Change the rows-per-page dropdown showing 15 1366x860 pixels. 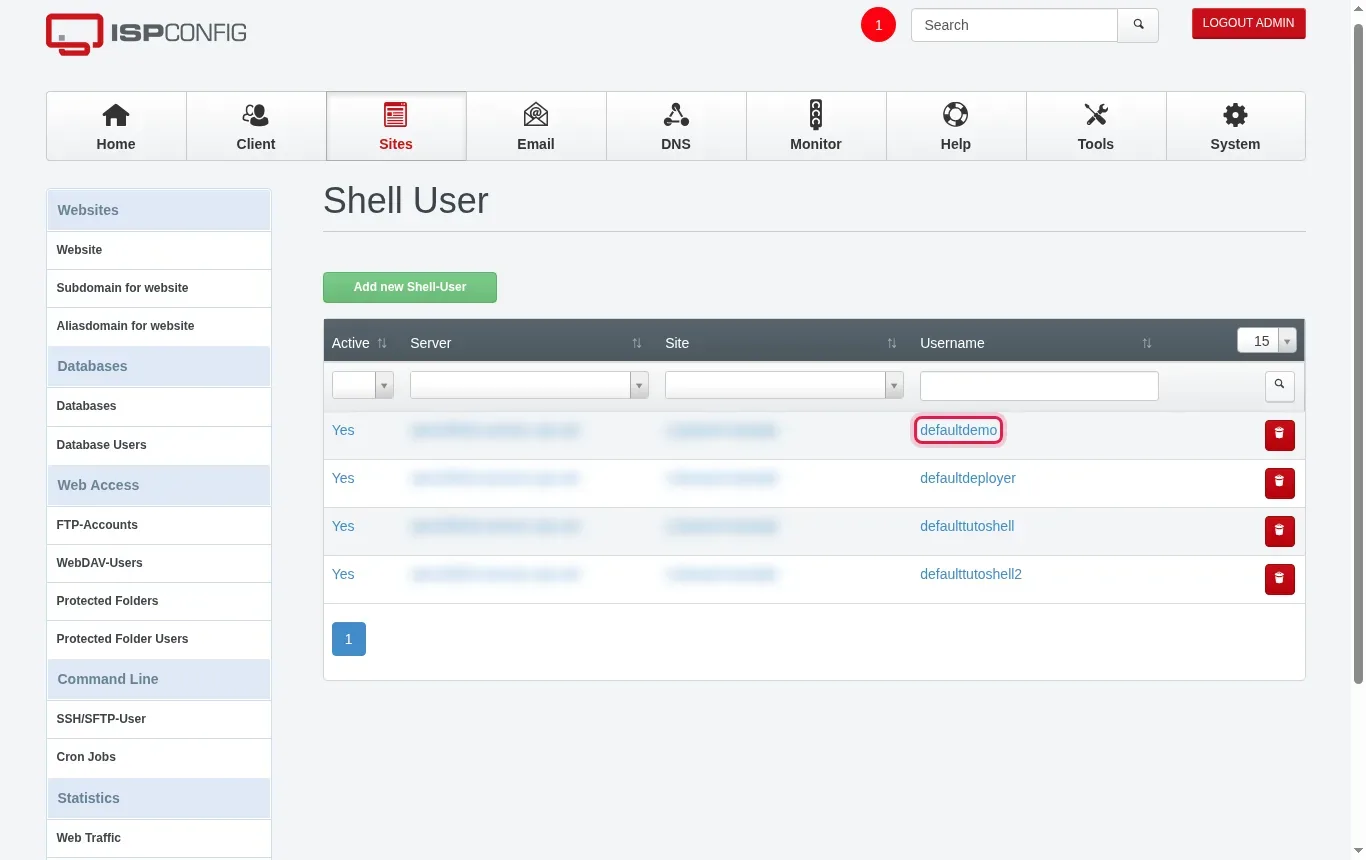pos(1267,341)
